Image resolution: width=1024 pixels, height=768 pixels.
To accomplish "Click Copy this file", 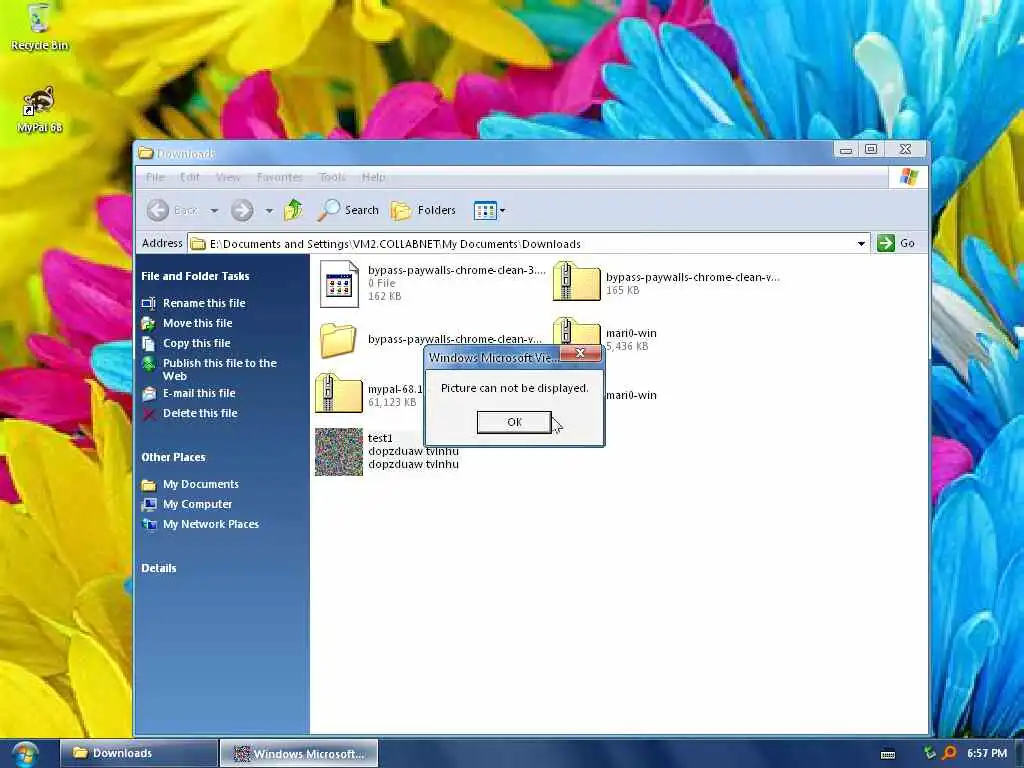I will (x=197, y=343).
